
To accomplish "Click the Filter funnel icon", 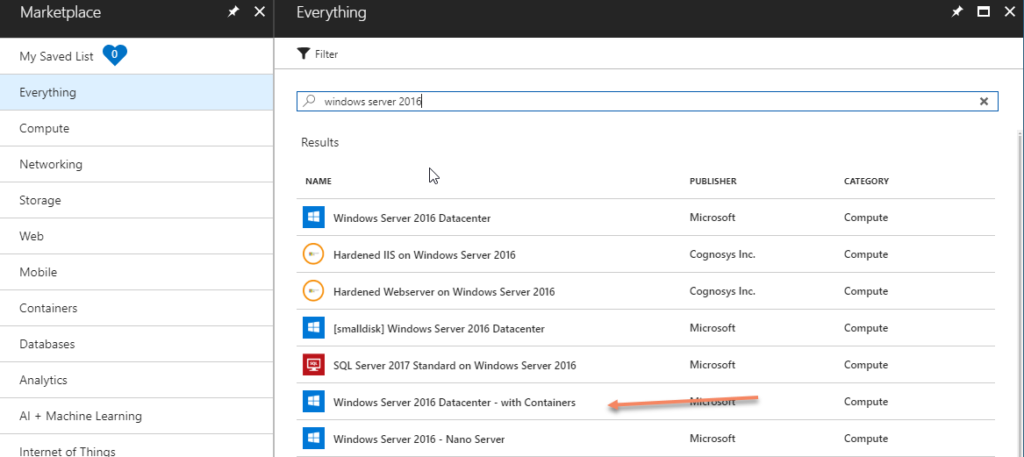I will click(302, 54).
